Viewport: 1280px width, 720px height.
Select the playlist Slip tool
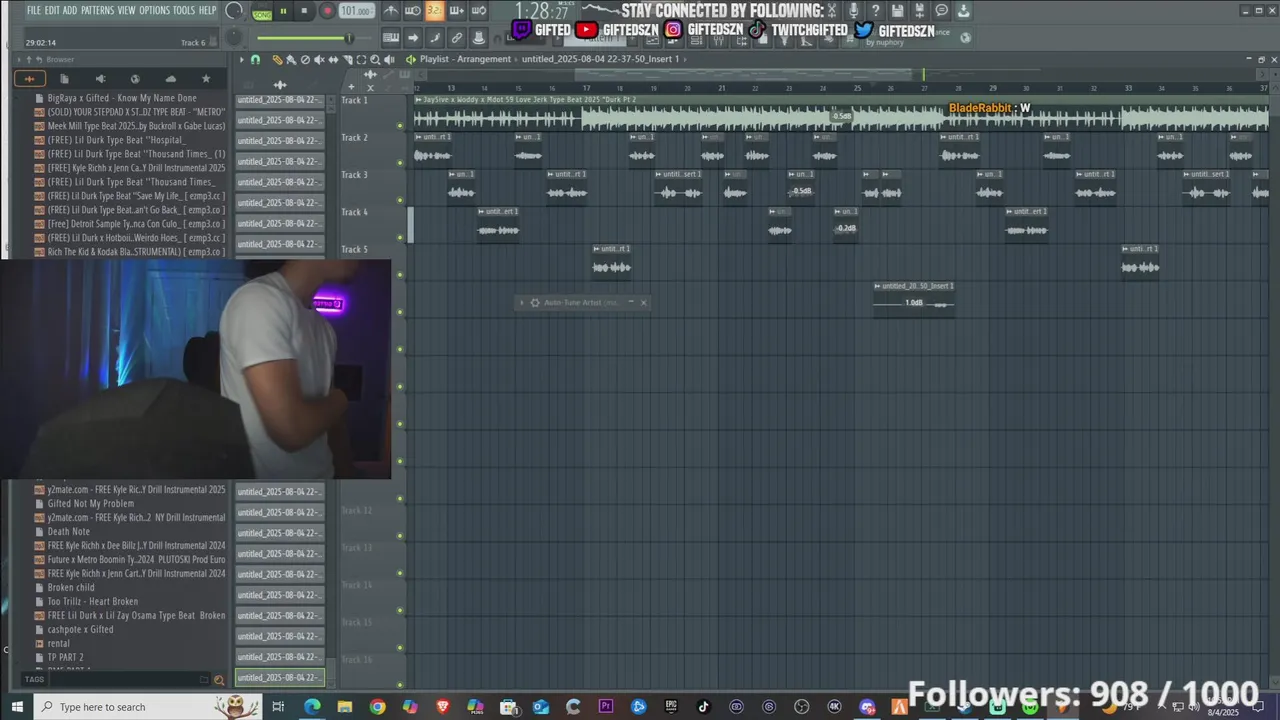[333, 59]
